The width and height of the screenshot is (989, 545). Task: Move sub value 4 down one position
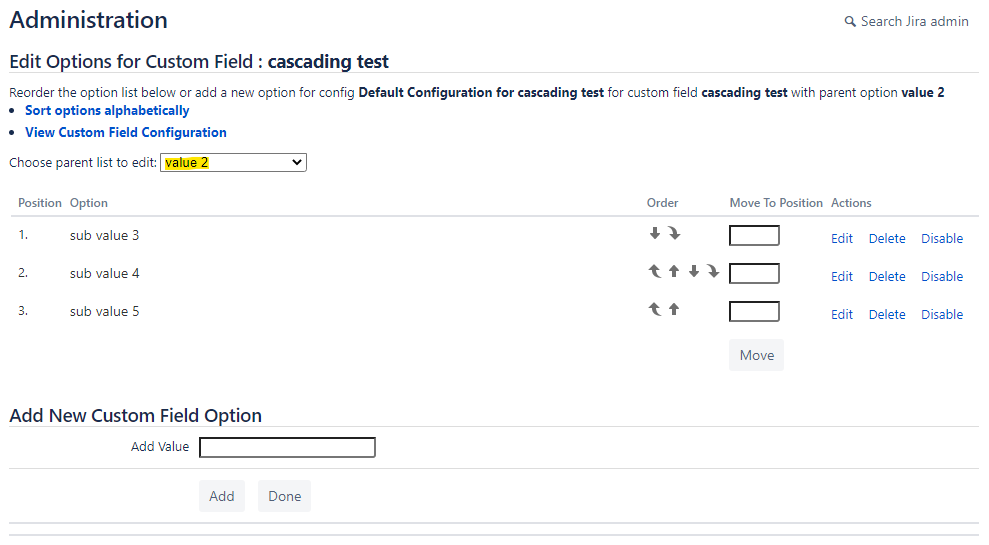(x=694, y=271)
